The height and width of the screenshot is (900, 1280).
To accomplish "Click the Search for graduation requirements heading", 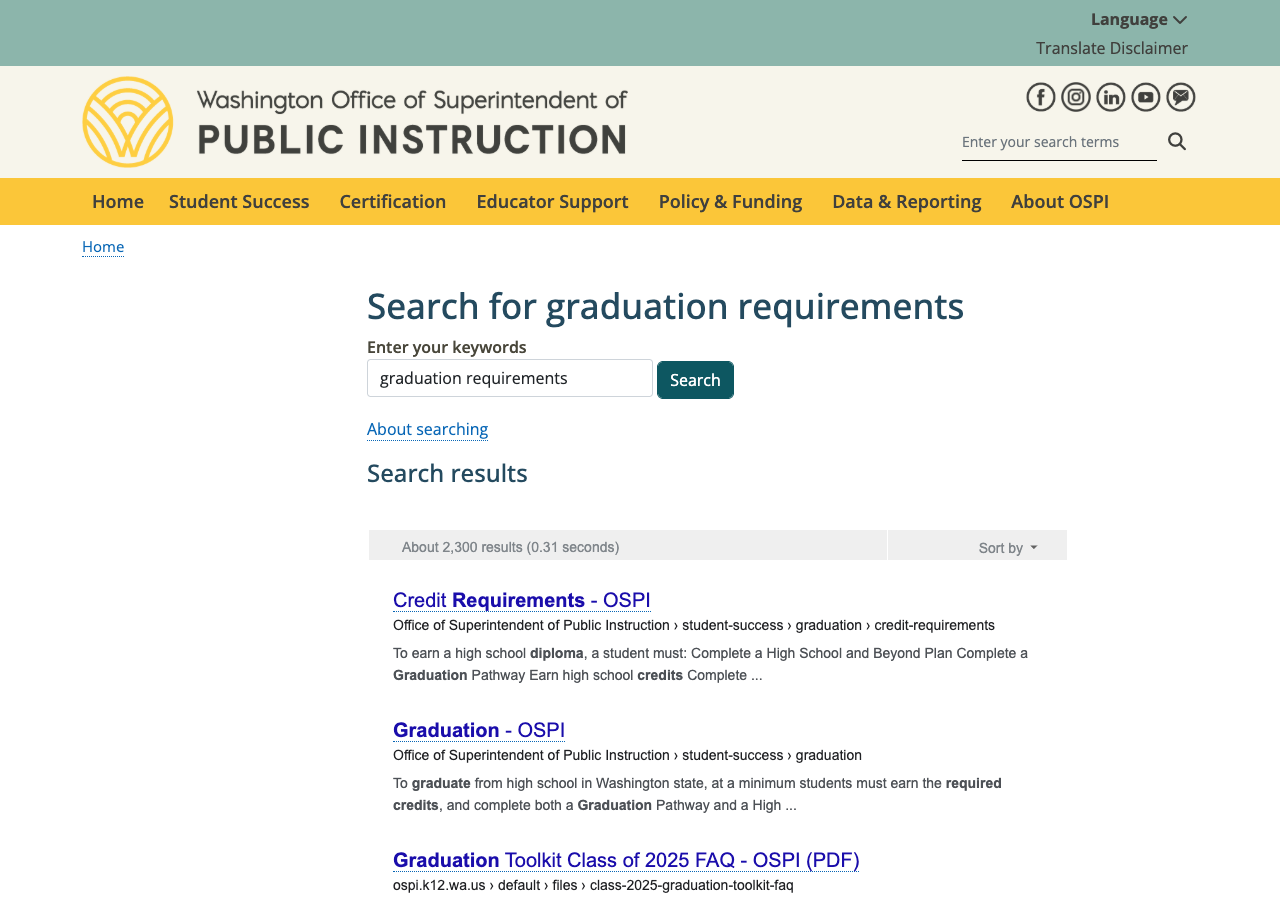I will [x=665, y=306].
